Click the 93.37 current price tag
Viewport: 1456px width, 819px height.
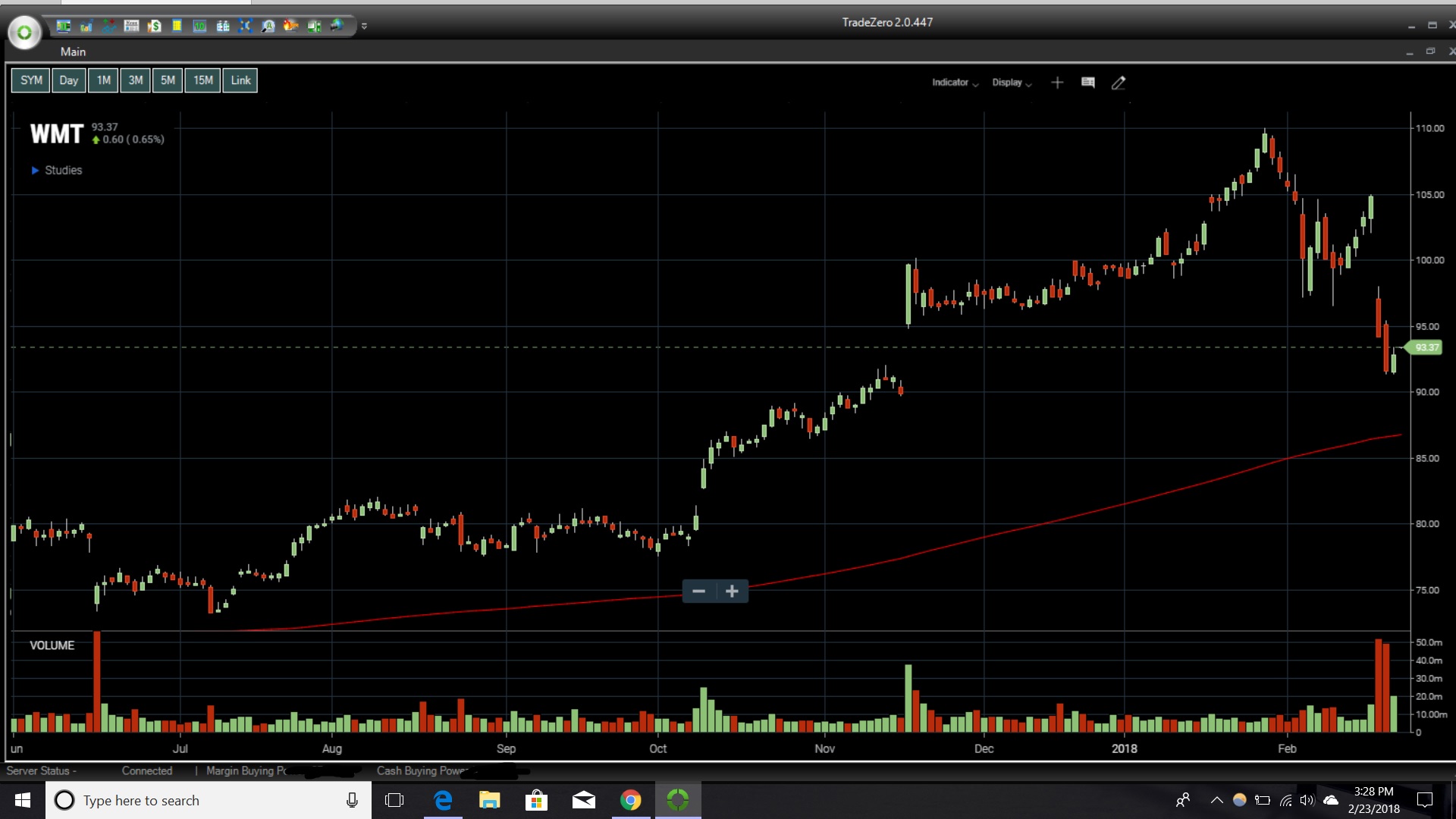1425,347
